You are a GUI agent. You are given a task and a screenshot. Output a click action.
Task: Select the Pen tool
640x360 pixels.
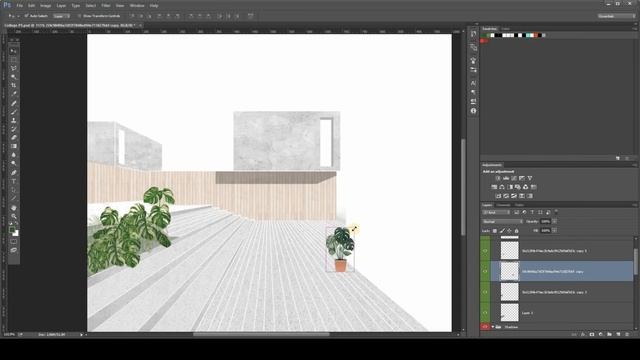point(13,172)
